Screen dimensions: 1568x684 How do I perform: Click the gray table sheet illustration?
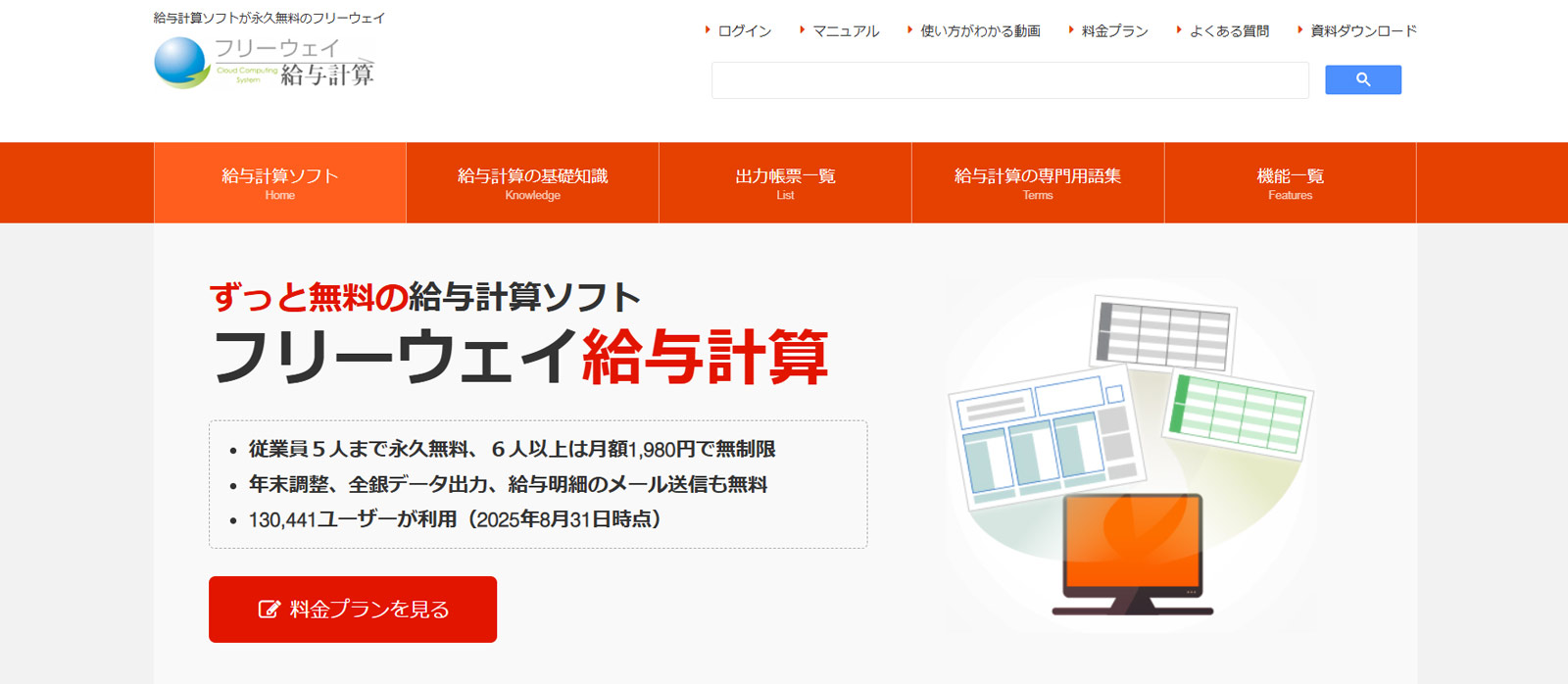tap(1162, 333)
